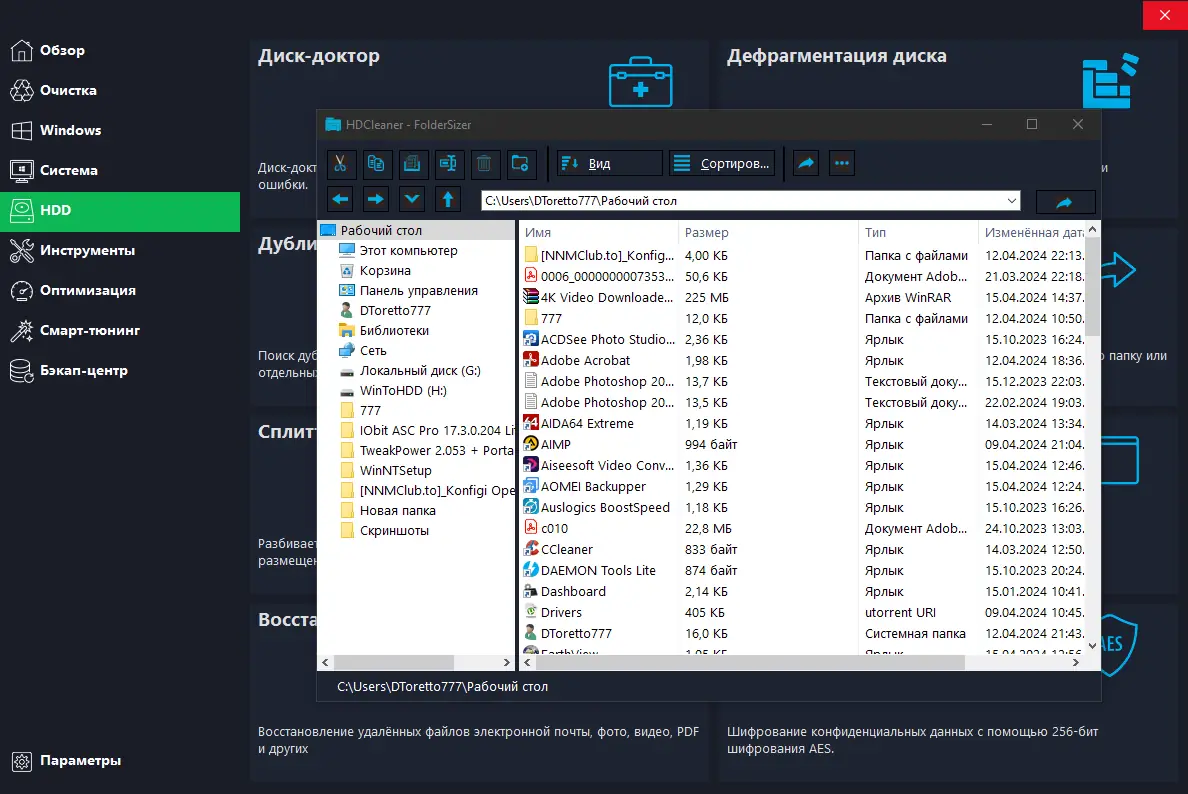
Task: Go up one level using the up arrow
Action: tap(447, 199)
